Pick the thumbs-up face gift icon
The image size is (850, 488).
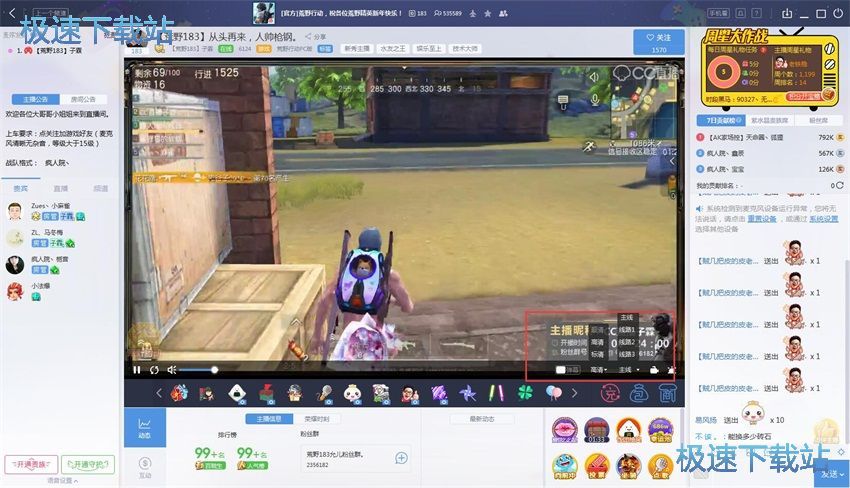(x=410, y=393)
